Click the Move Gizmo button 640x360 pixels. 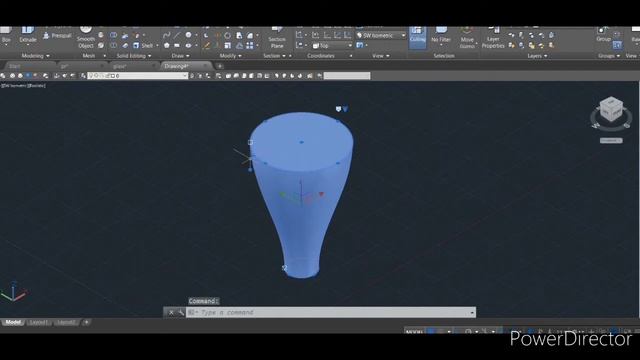(467, 38)
